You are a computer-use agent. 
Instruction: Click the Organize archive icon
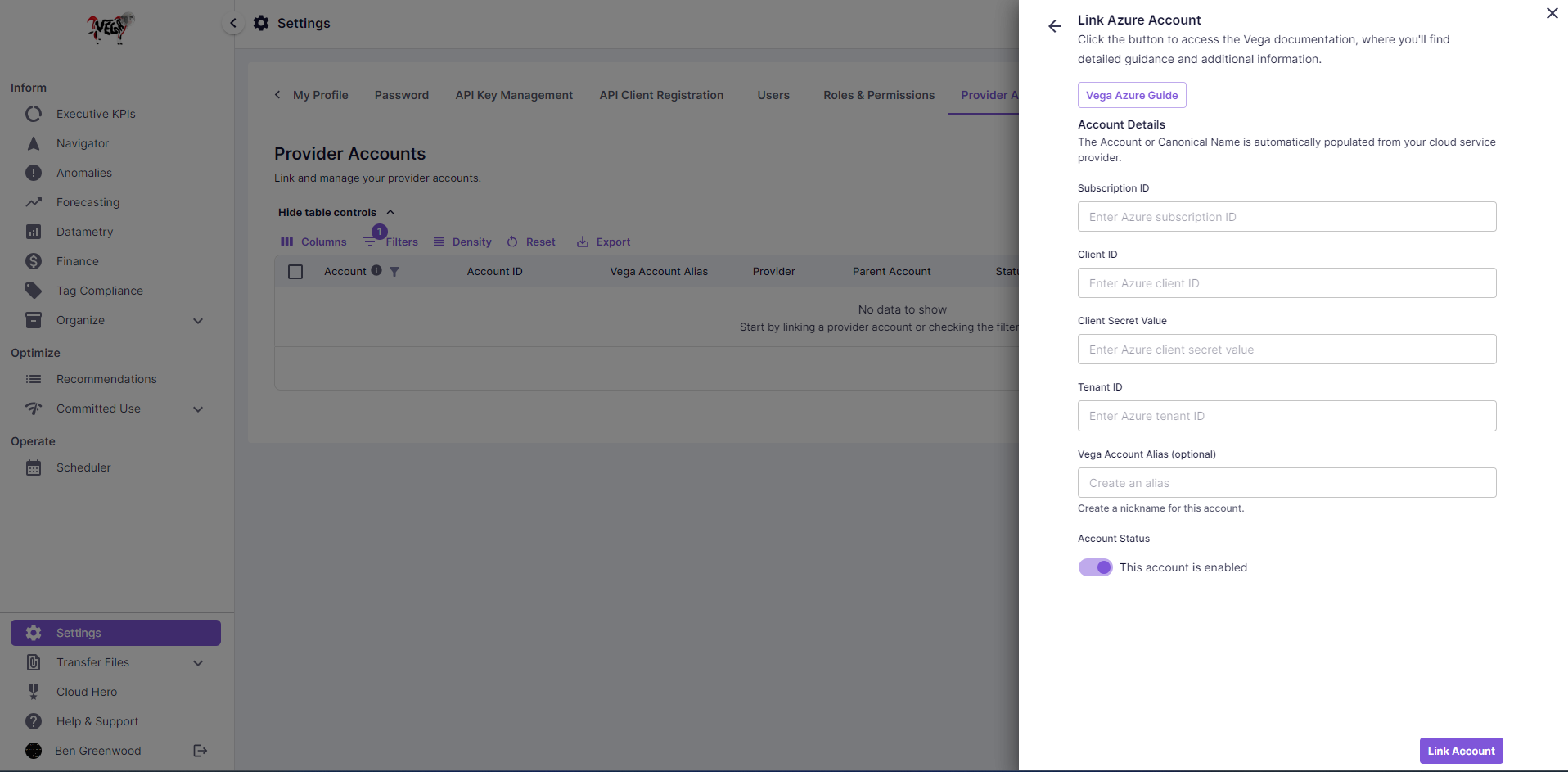pos(34,320)
